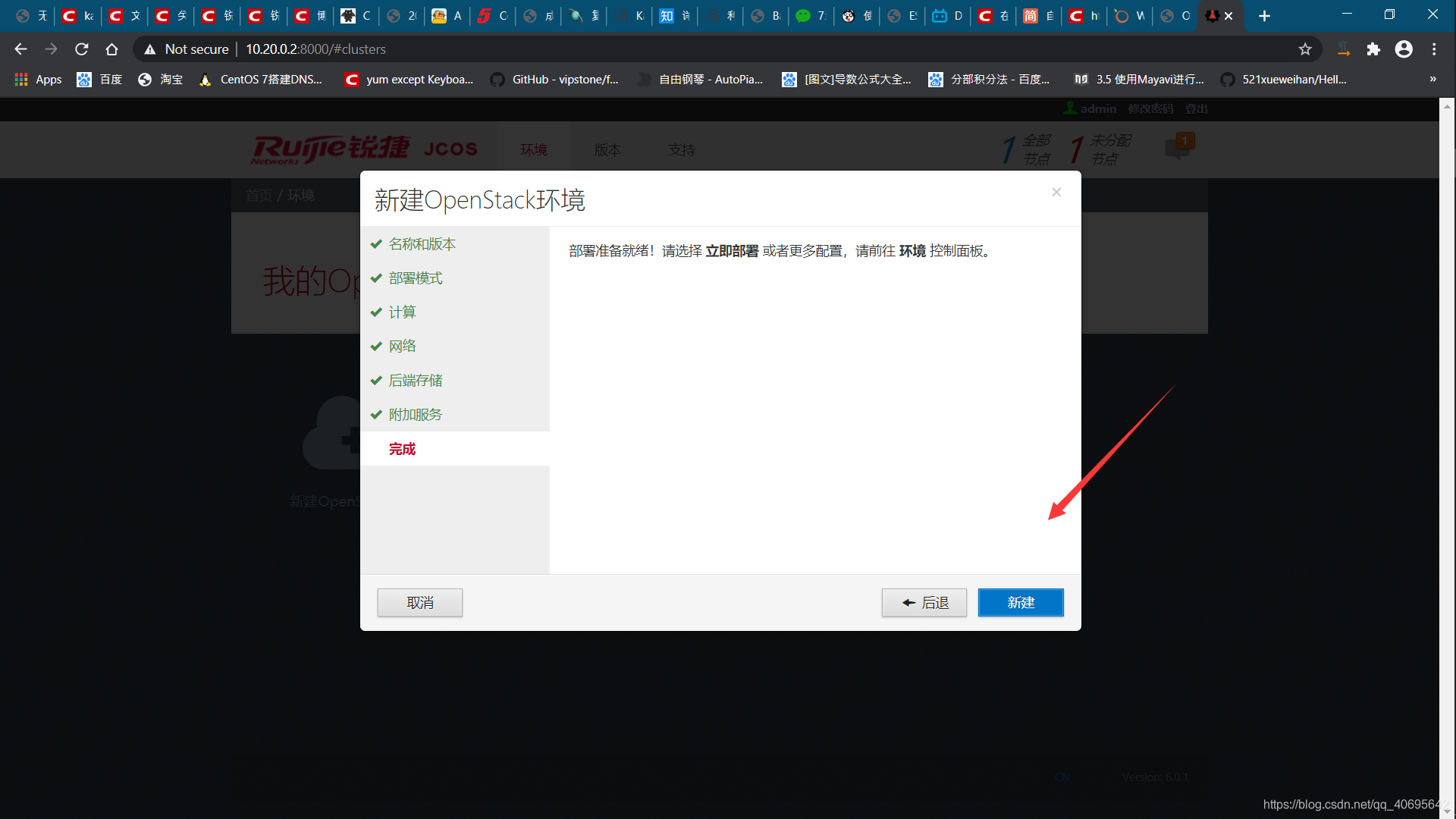Click the 新建 create button
Viewport: 1456px width, 819px height.
point(1021,602)
